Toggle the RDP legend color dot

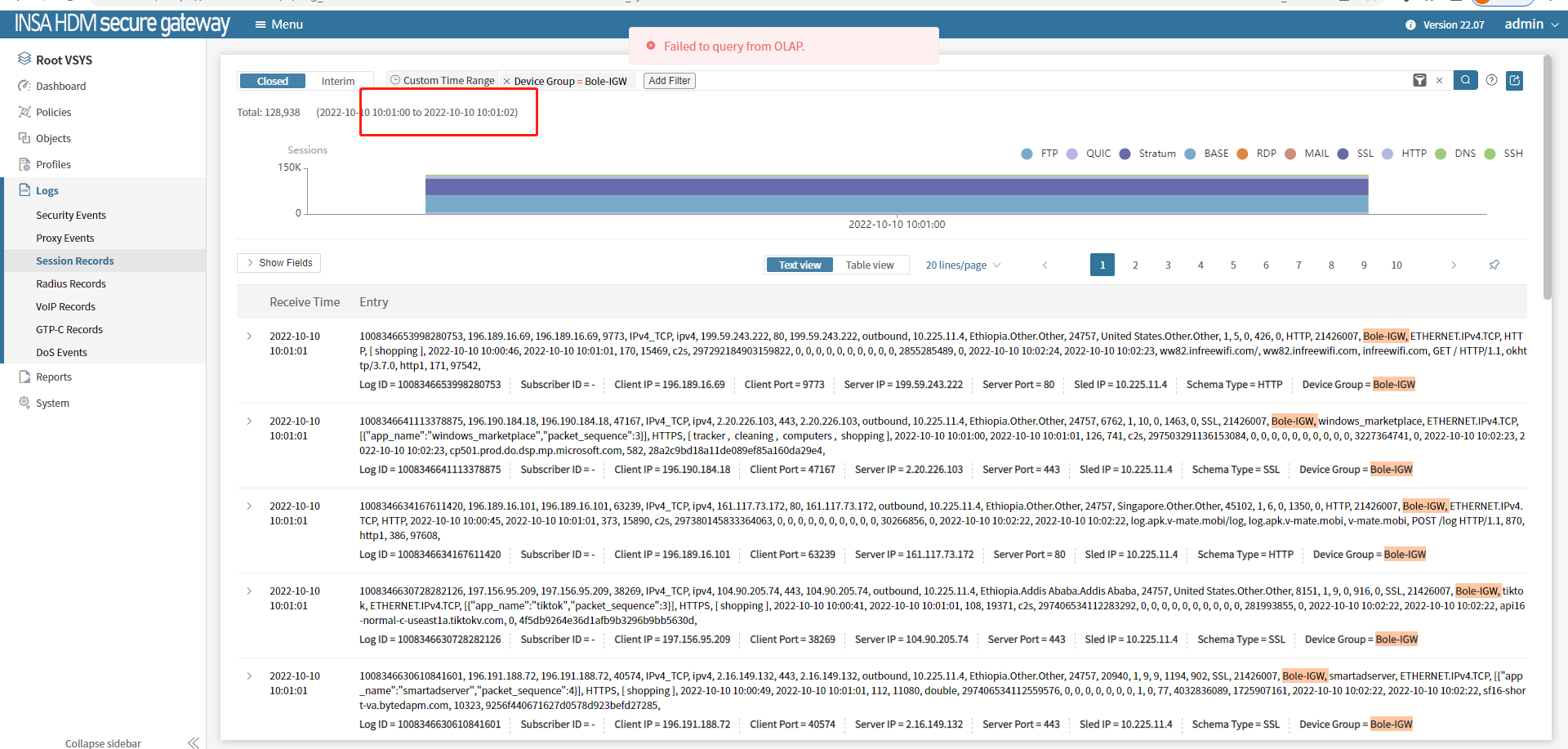click(1242, 154)
